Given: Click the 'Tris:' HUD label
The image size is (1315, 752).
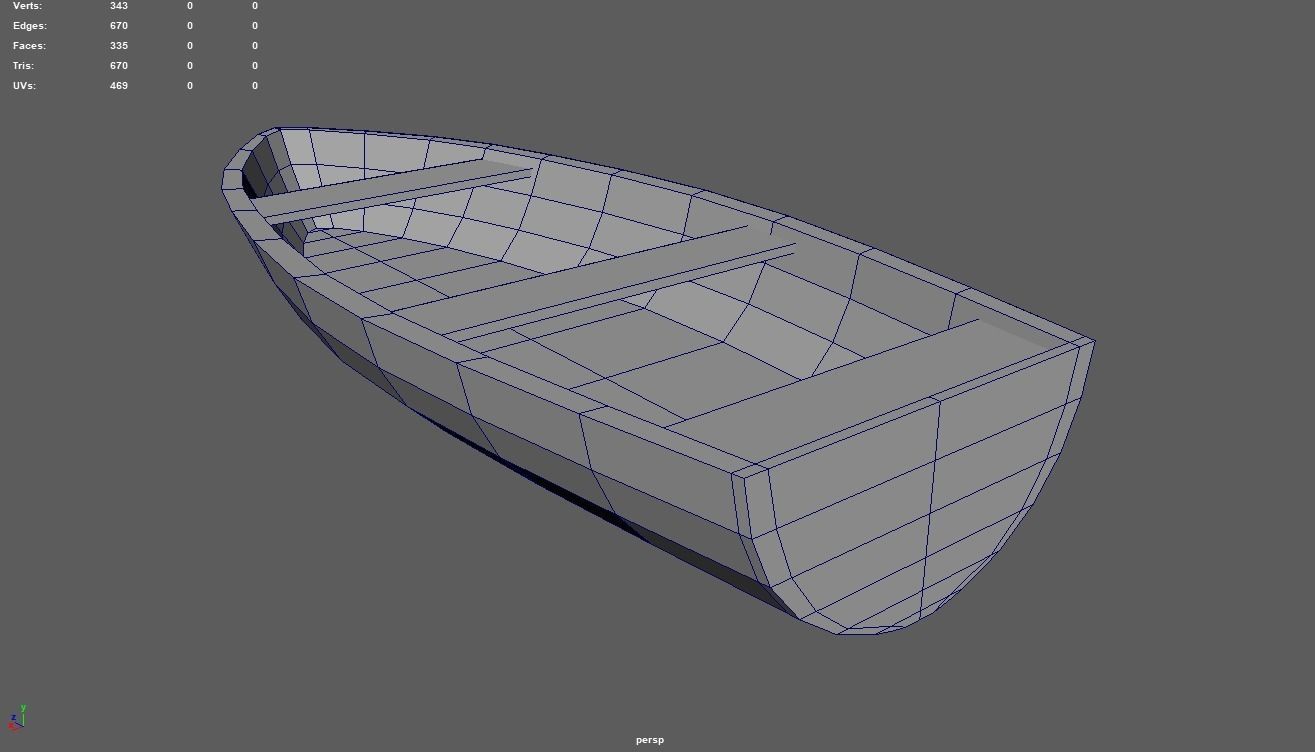Looking at the screenshot, I should pos(24,66).
